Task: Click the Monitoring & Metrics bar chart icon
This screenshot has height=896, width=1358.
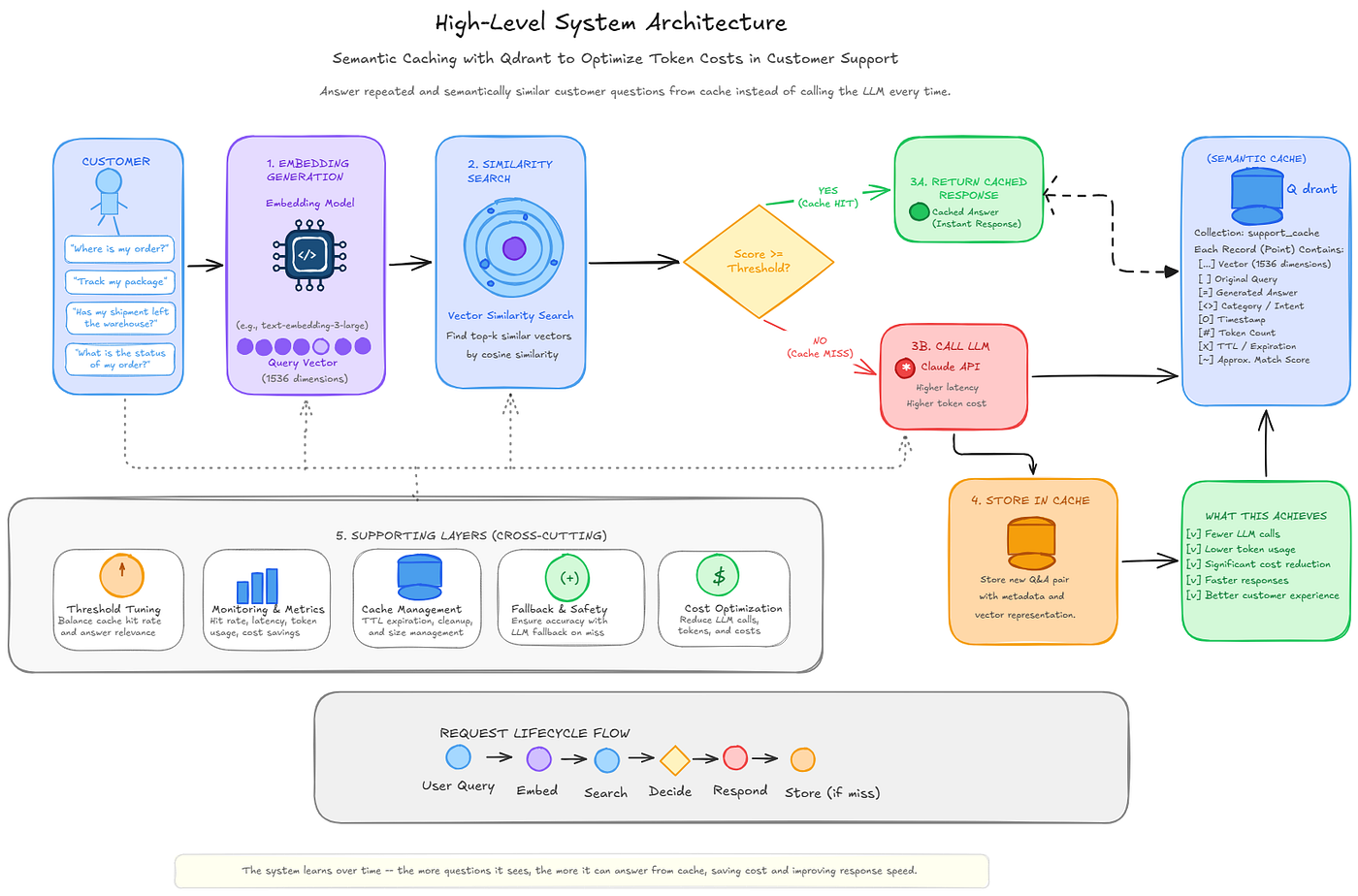Action: [x=258, y=584]
